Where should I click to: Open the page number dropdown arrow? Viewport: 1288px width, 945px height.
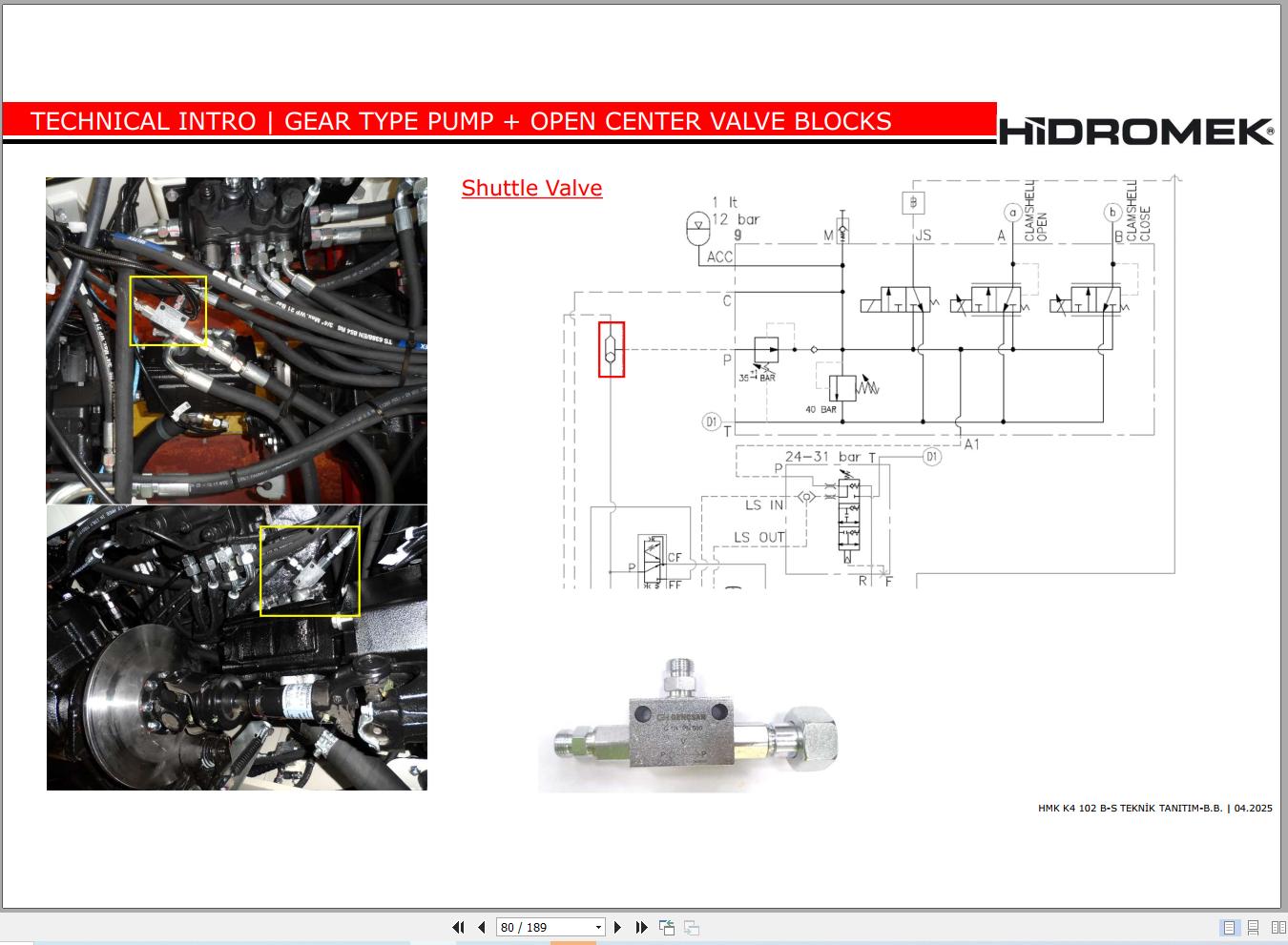pyautogui.click(x=598, y=927)
